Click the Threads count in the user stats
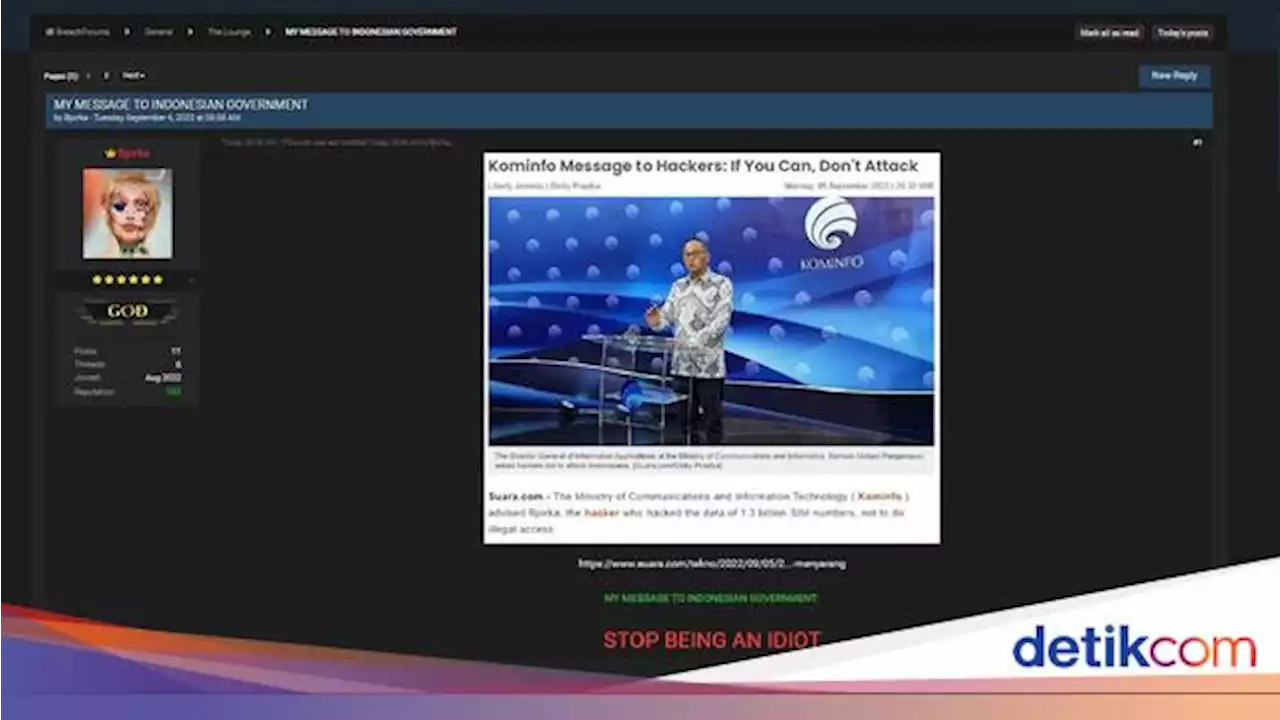Image resolution: width=1280 pixels, height=720 pixels. tap(178, 365)
